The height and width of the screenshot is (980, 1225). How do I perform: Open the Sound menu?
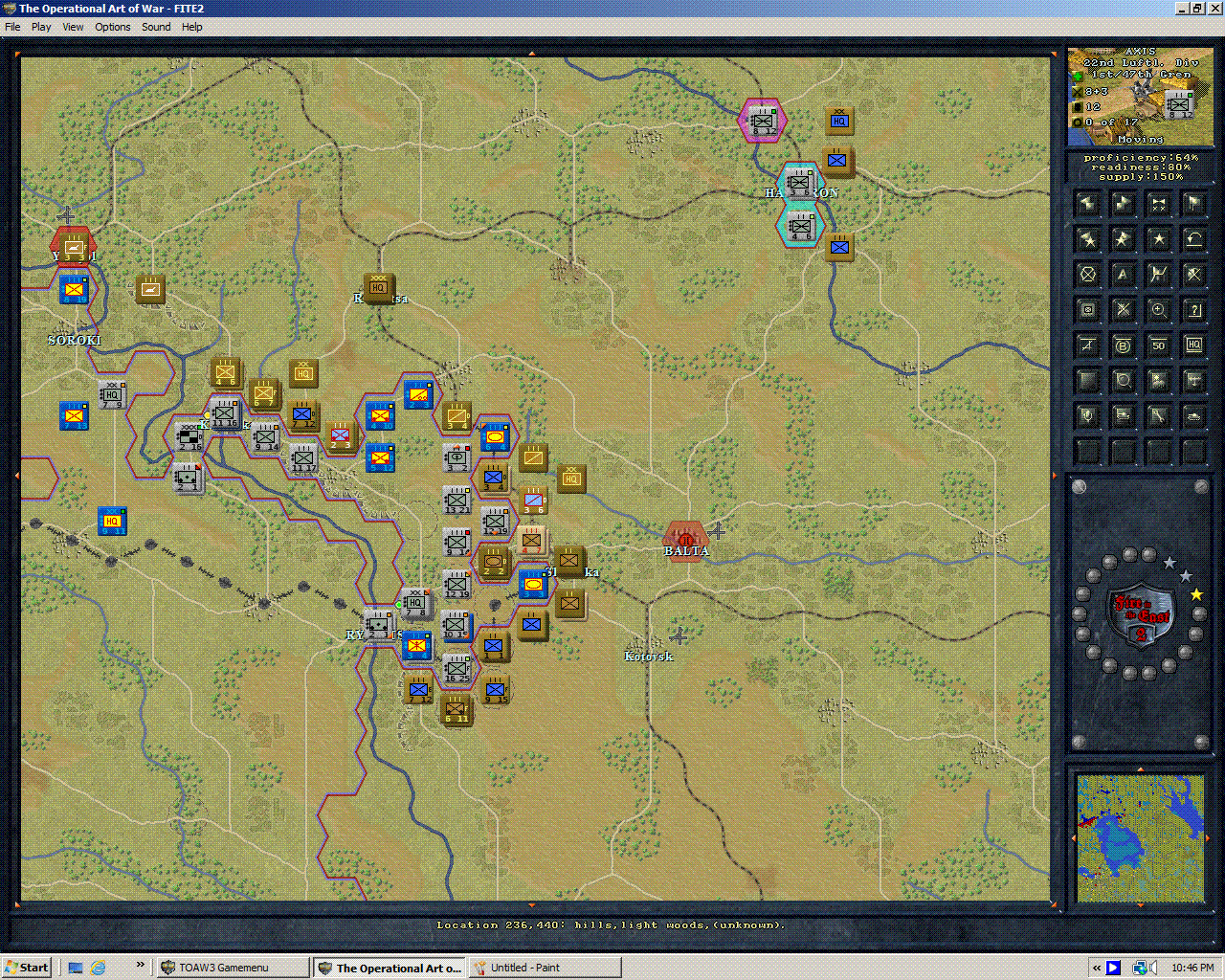click(156, 27)
